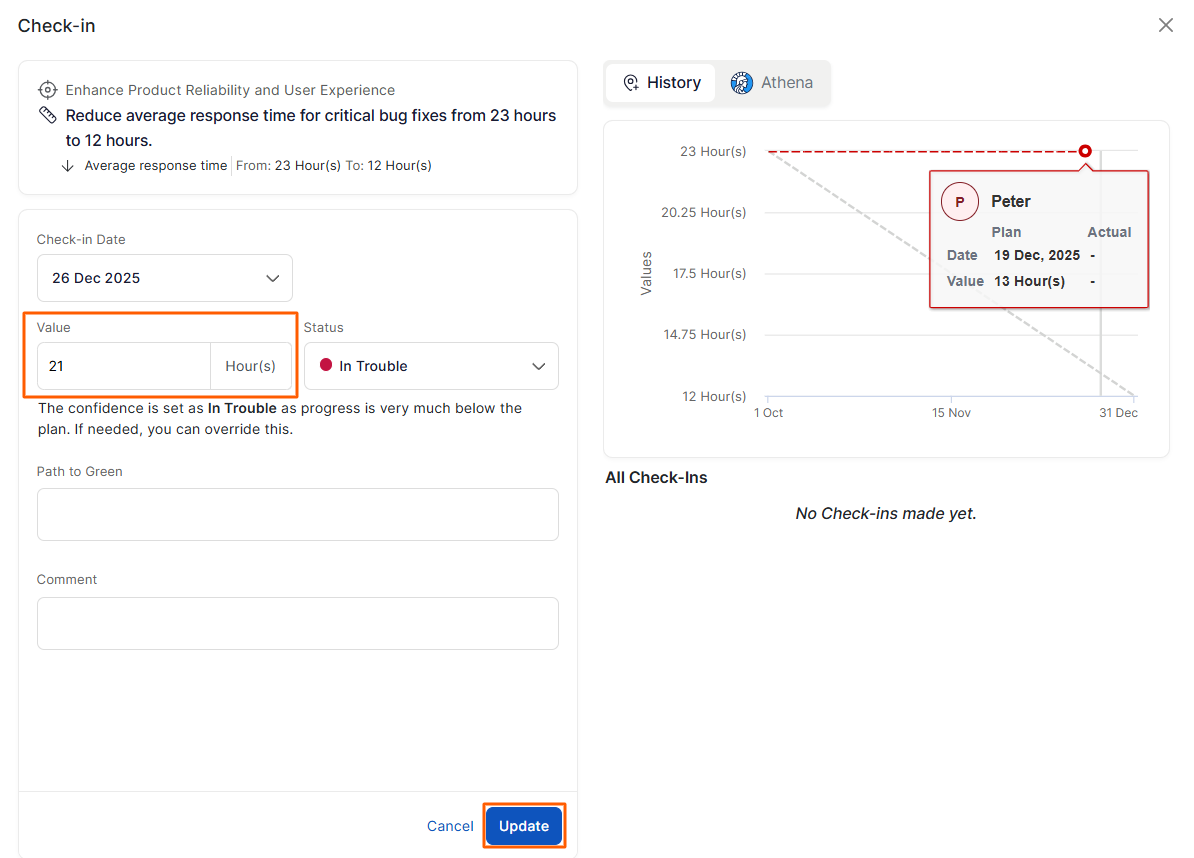
Task: Click the Check-in dialog title
Action: pyautogui.click(x=56, y=26)
